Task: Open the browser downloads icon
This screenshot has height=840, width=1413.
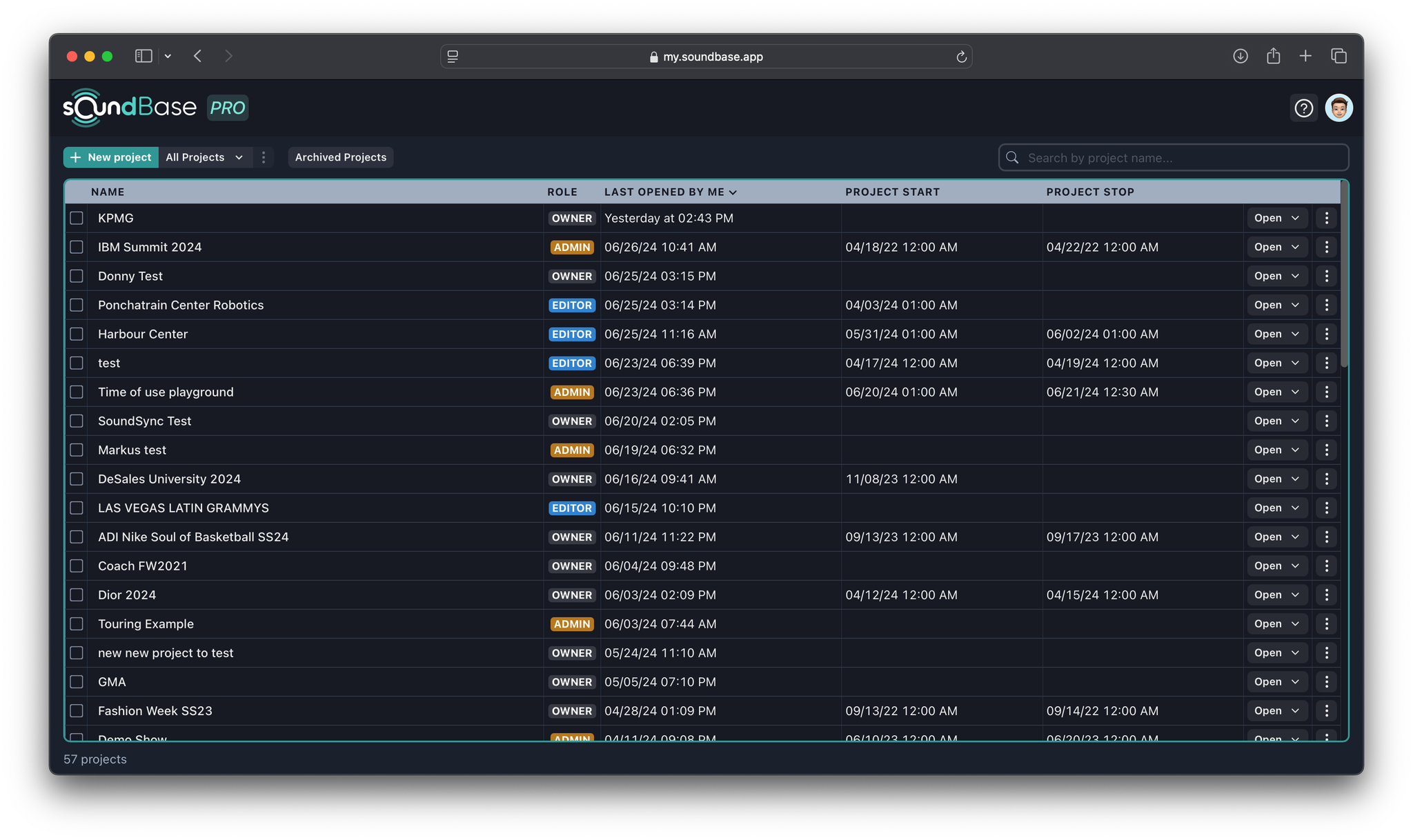Action: pos(1240,56)
